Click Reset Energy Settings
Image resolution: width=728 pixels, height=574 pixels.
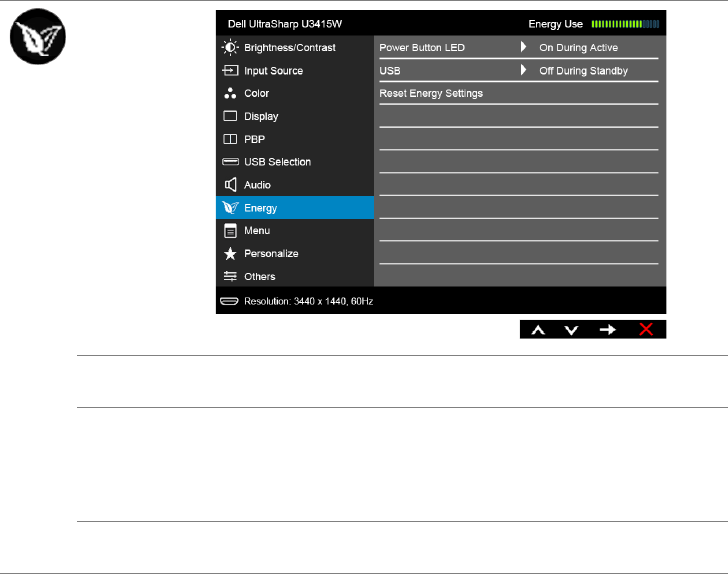431,93
